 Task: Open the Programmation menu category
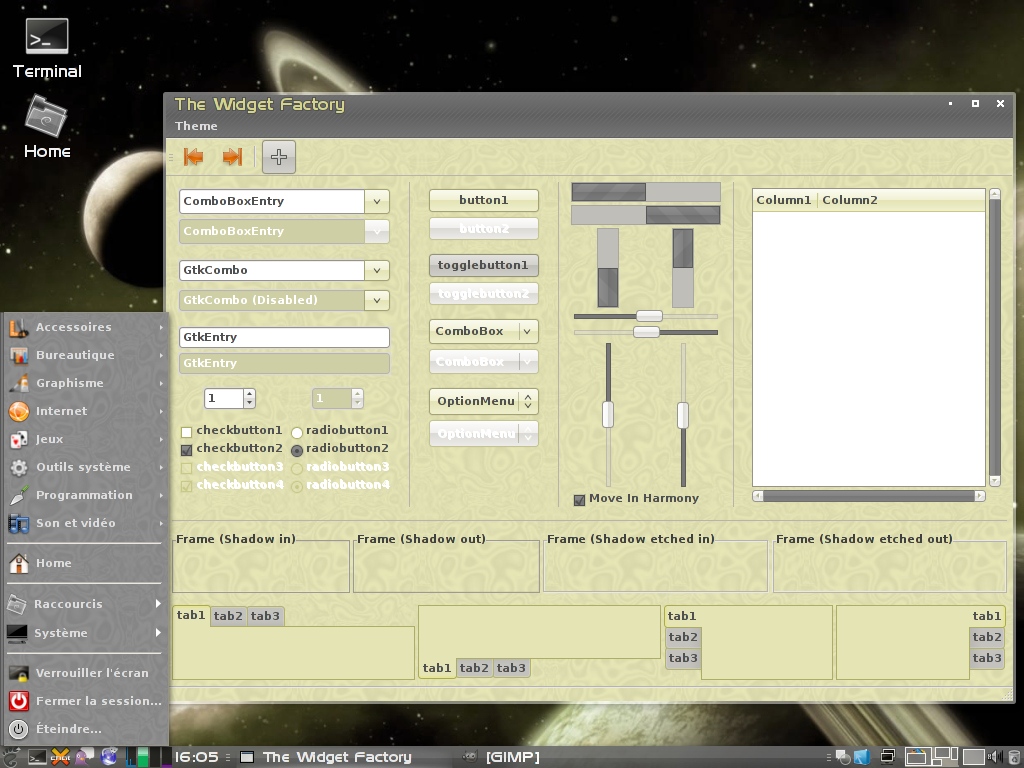click(x=85, y=495)
